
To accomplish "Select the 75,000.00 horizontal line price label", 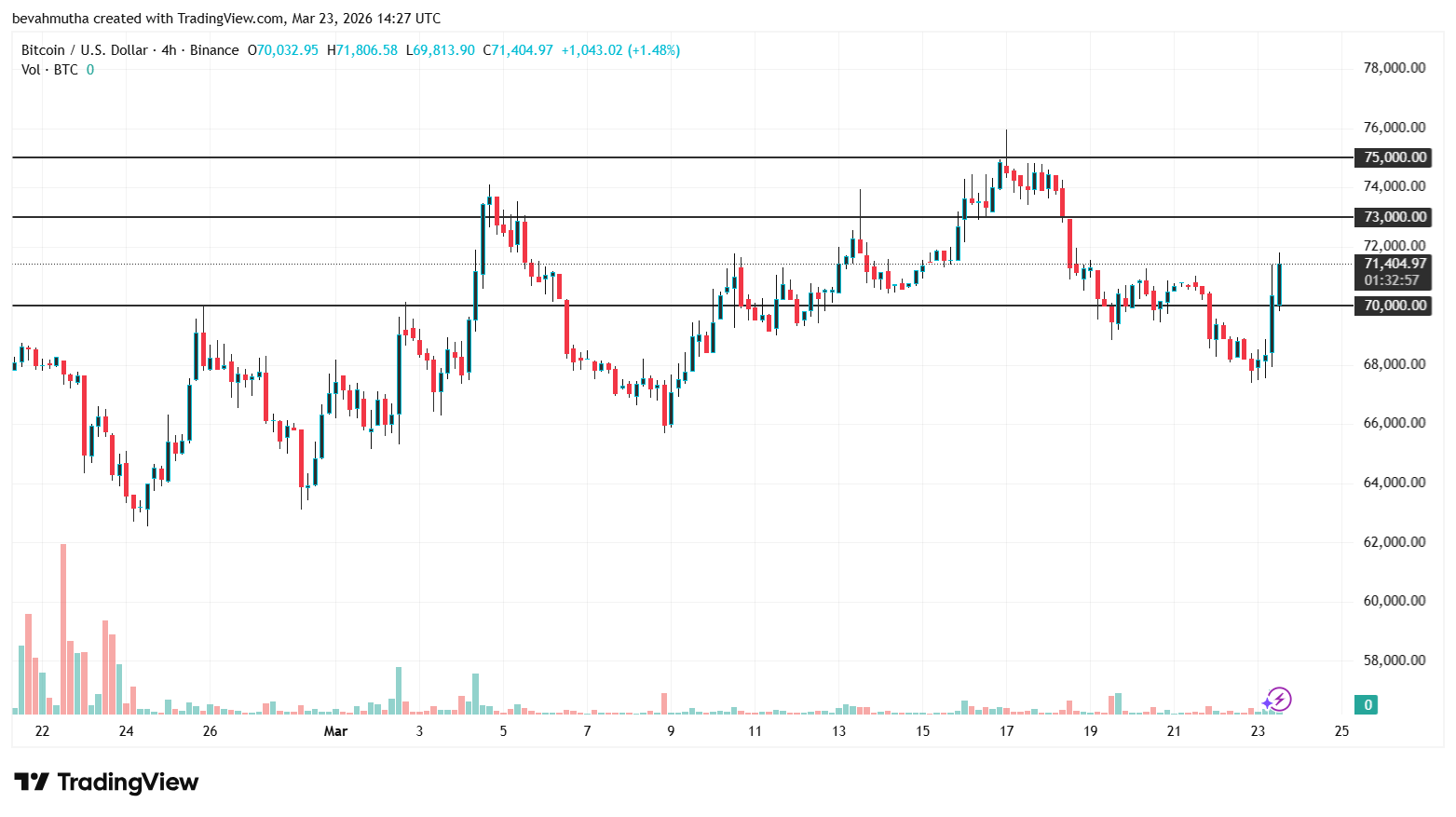I will (x=1394, y=157).
